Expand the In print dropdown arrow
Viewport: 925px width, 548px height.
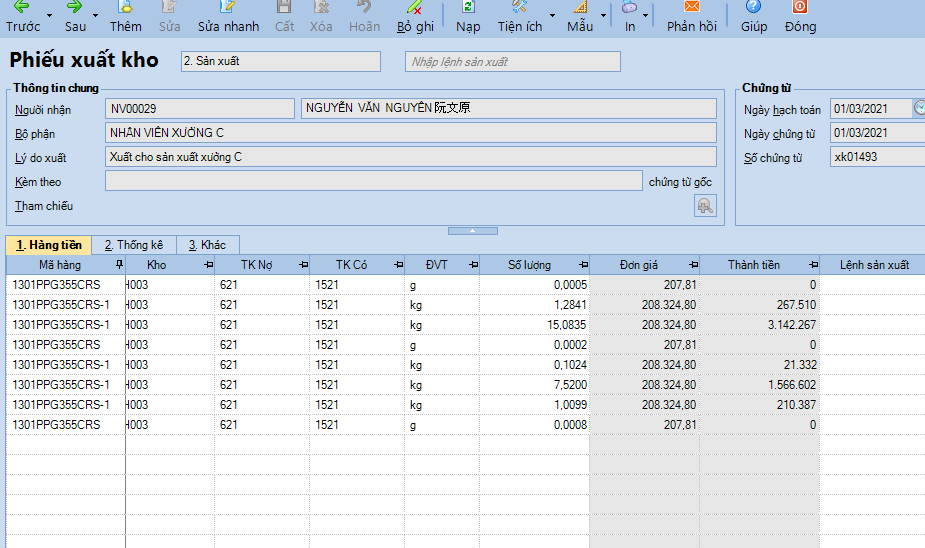(645, 15)
